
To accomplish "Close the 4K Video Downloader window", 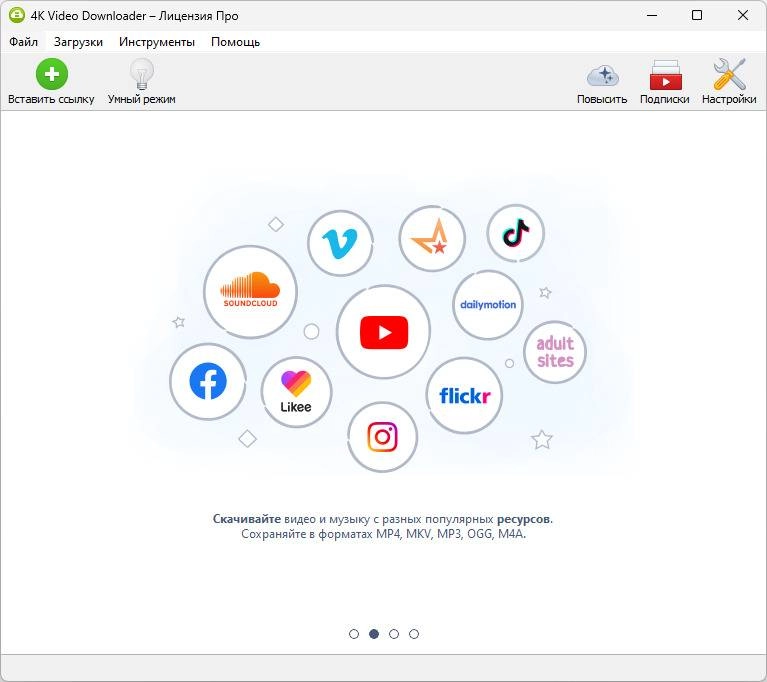I will (743, 15).
